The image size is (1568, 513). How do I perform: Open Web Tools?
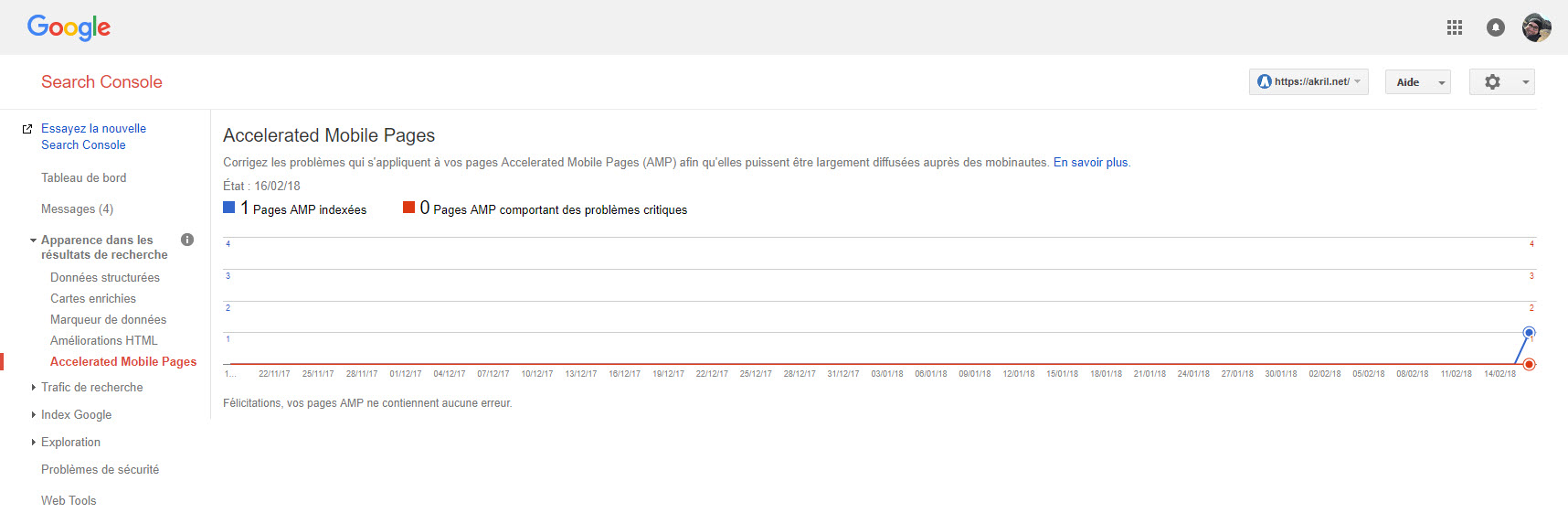[x=69, y=500]
